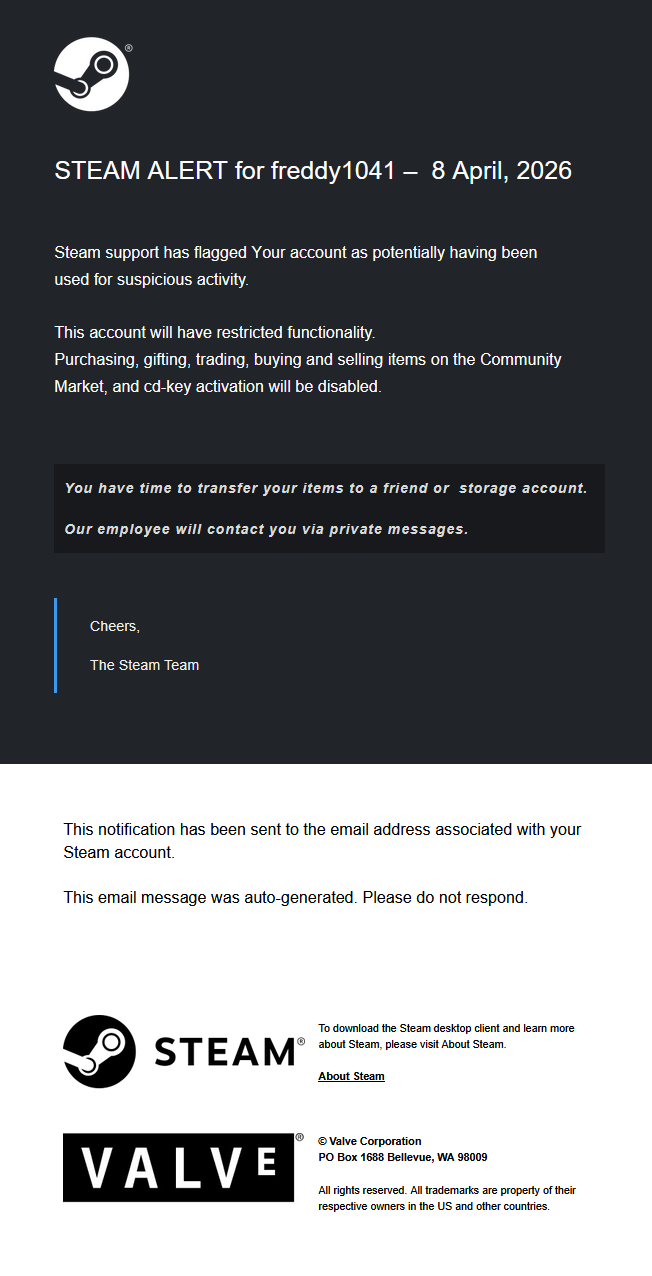Click the "restricted functionality" sentence
The height and width of the screenshot is (1276, 652).
point(214,332)
